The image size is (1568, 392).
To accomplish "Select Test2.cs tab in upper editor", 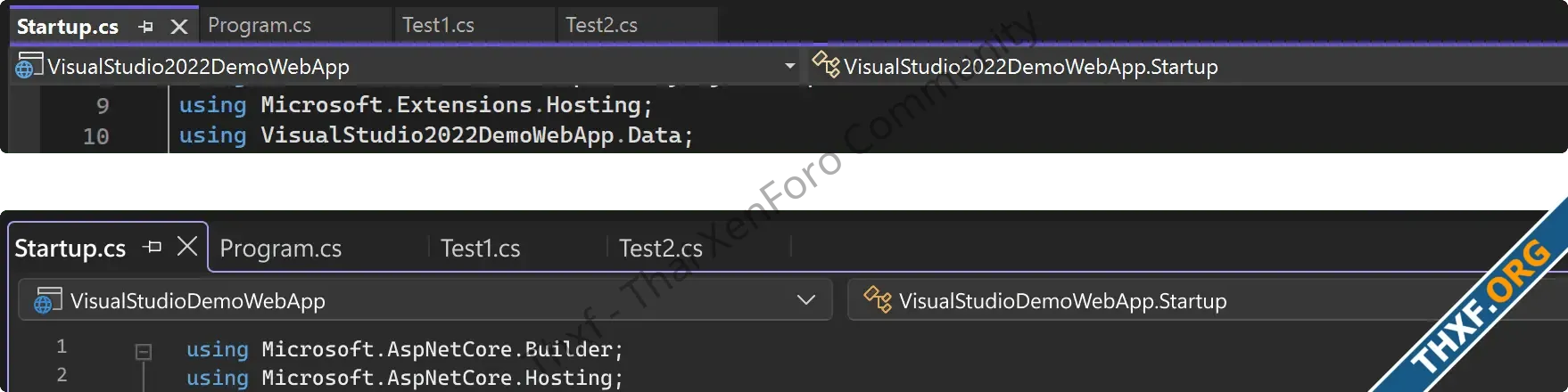I will [x=601, y=25].
